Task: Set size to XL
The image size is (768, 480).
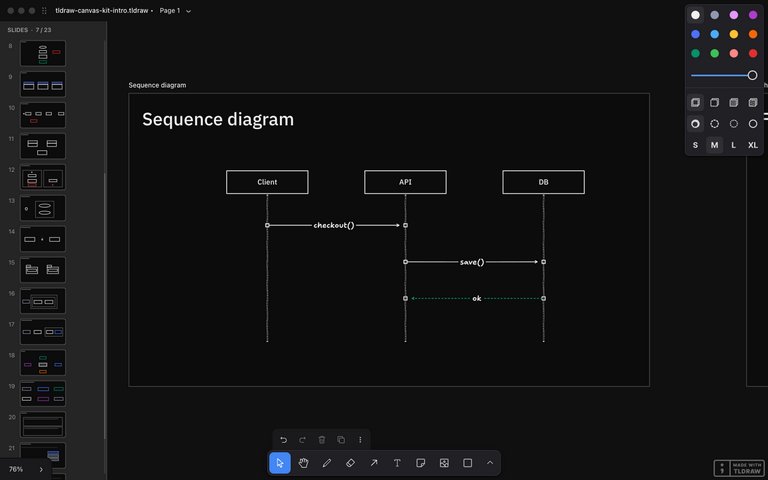Action: 753,145
